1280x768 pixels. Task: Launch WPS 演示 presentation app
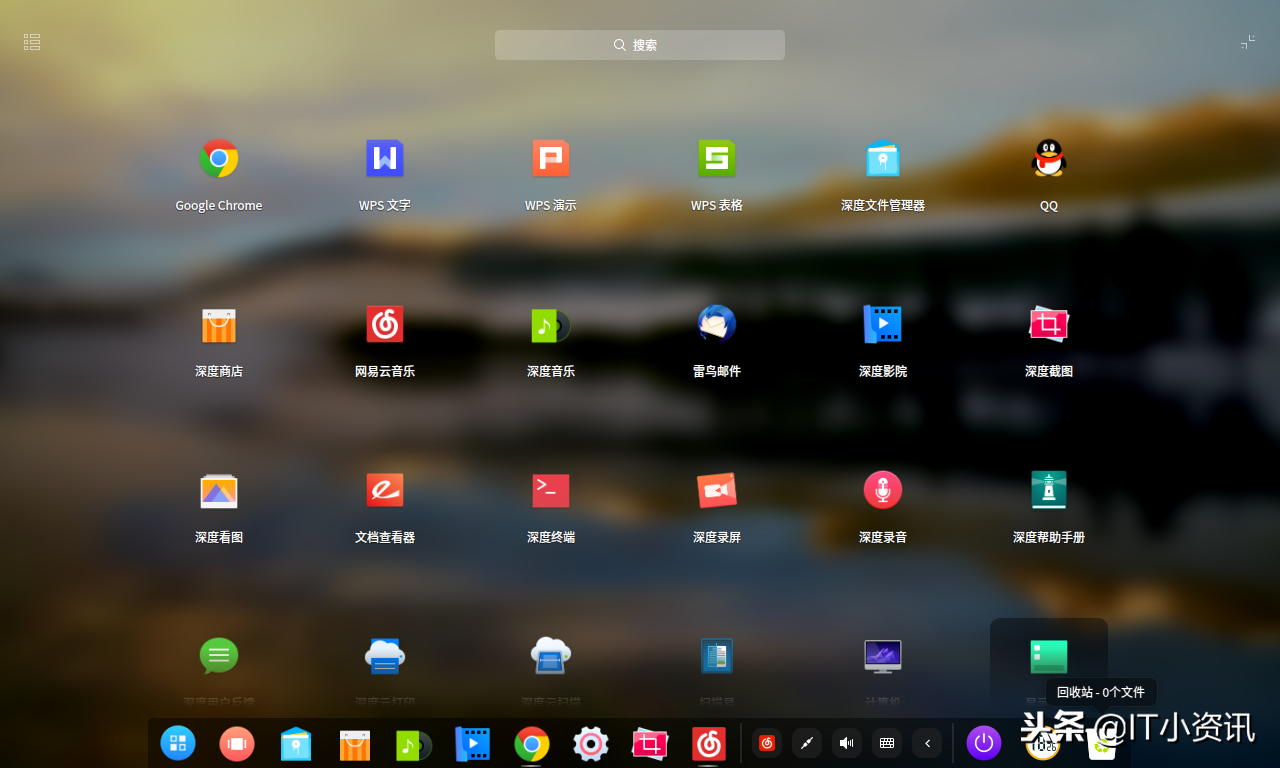tap(551, 159)
